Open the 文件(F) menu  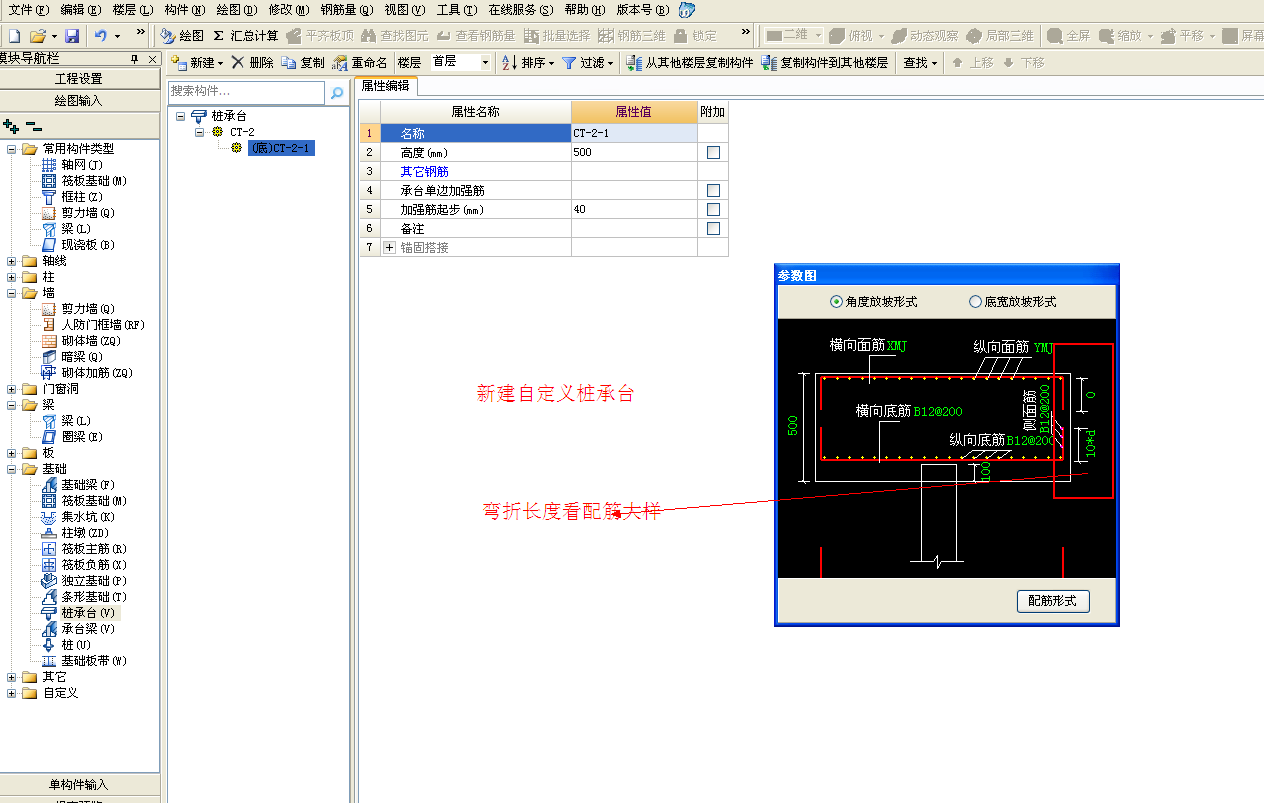pyautogui.click(x=28, y=10)
